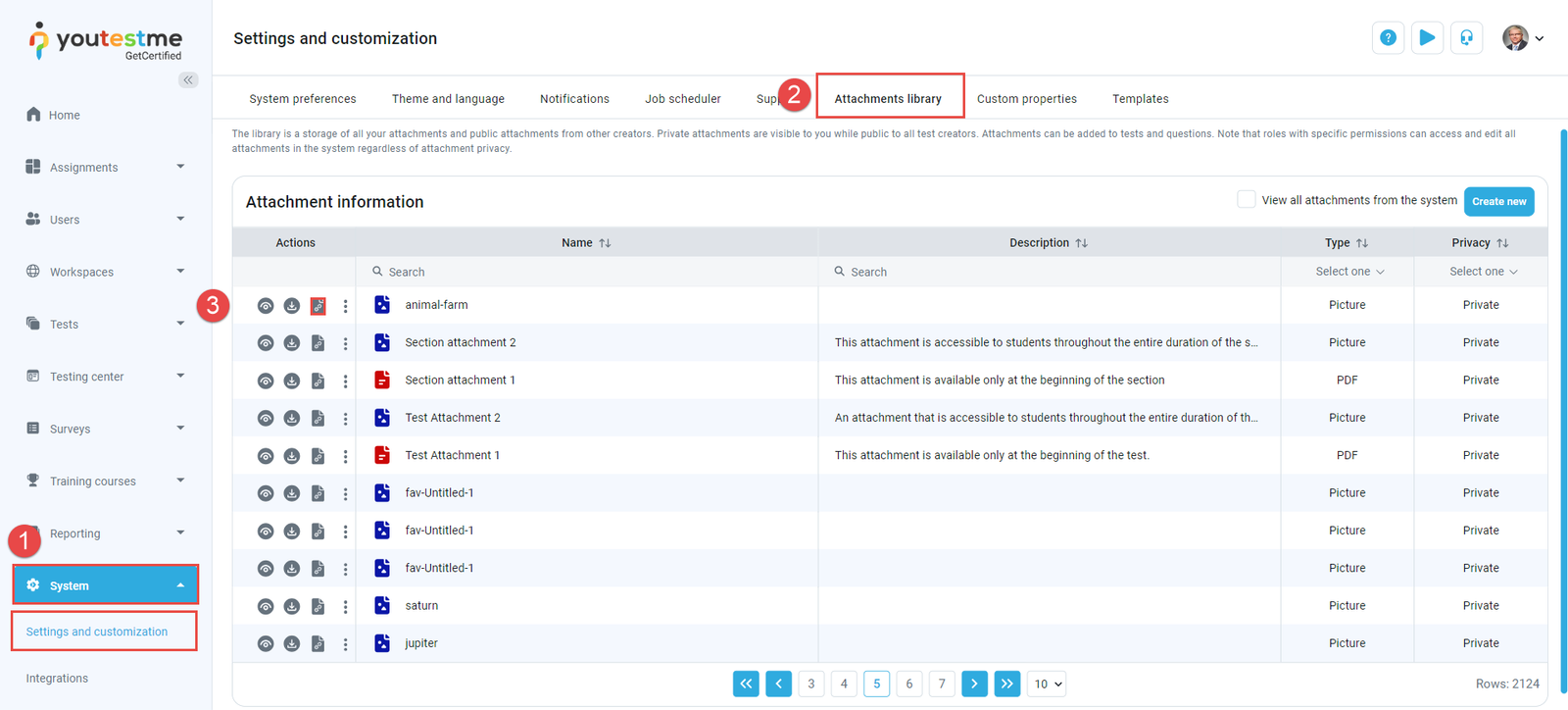The image size is (1568, 710).
Task: Change rows per page dropdown
Action: point(1047,684)
